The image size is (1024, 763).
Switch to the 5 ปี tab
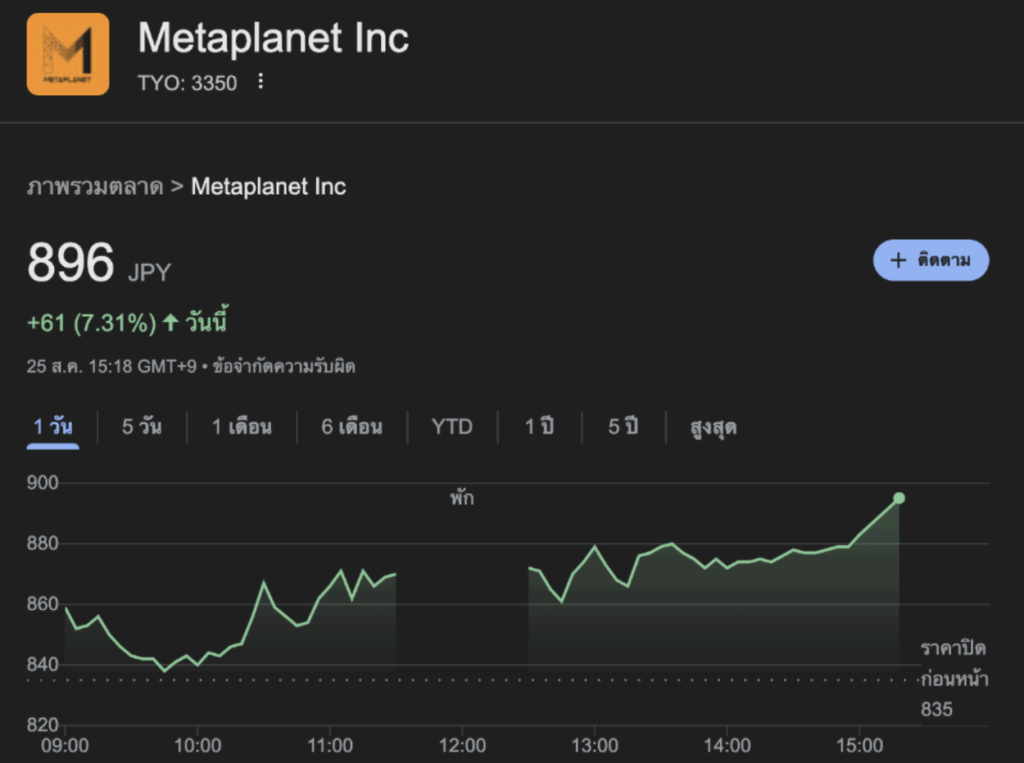pos(623,427)
